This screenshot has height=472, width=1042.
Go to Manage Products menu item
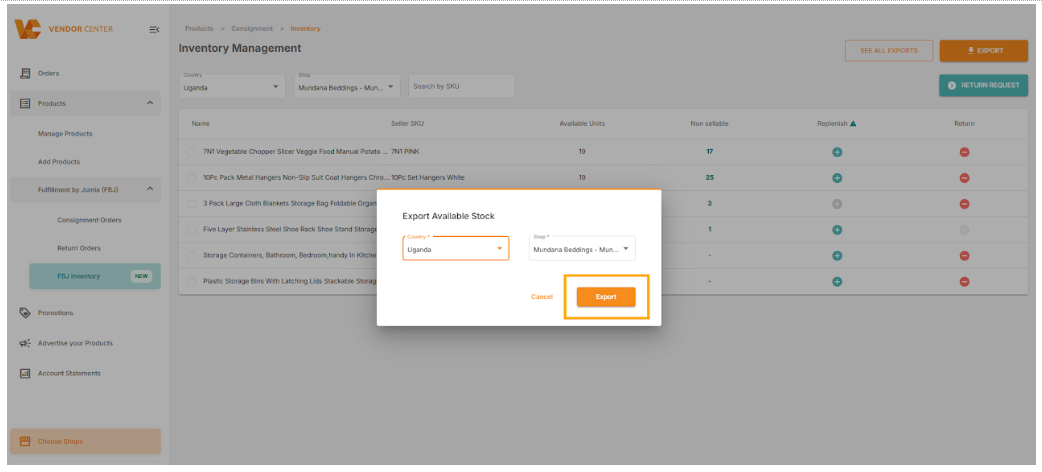[65, 134]
